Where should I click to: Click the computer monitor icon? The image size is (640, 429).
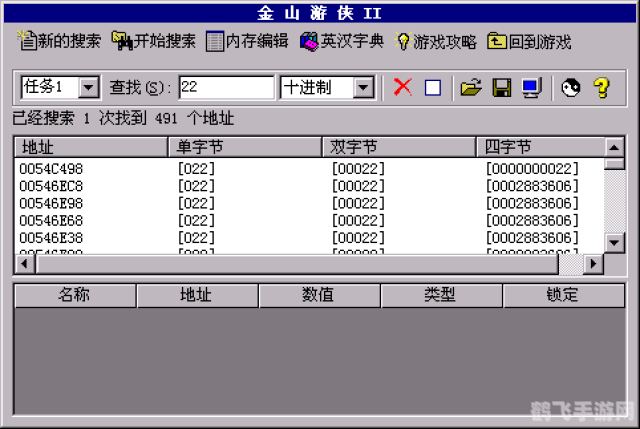pyautogui.click(x=532, y=87)
